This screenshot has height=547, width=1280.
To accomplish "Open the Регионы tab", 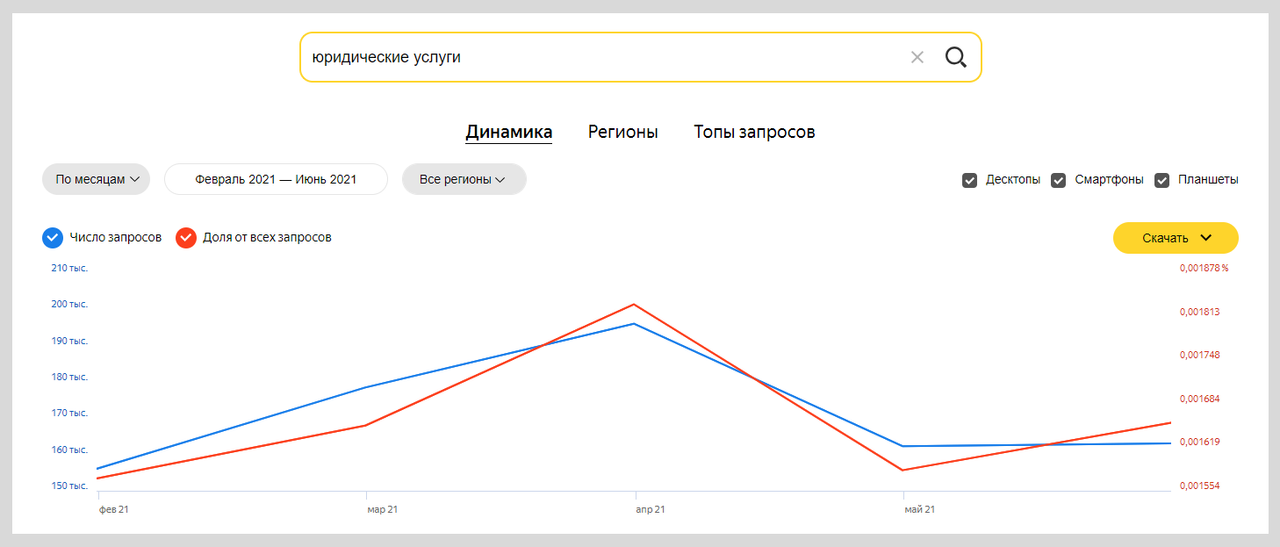I will pos(623,132).
